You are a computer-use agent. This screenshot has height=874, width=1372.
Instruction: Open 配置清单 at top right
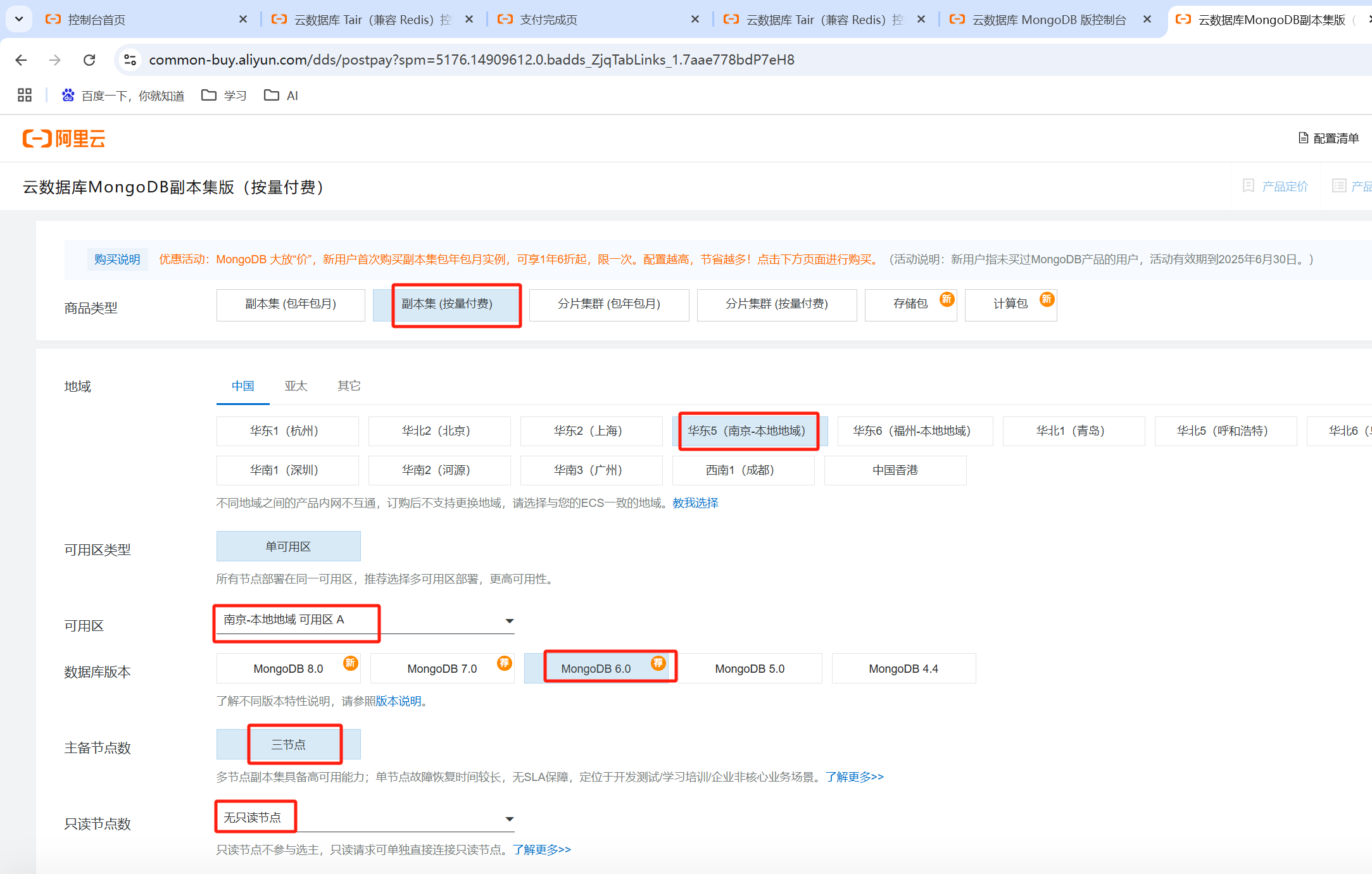point(1329,138)
